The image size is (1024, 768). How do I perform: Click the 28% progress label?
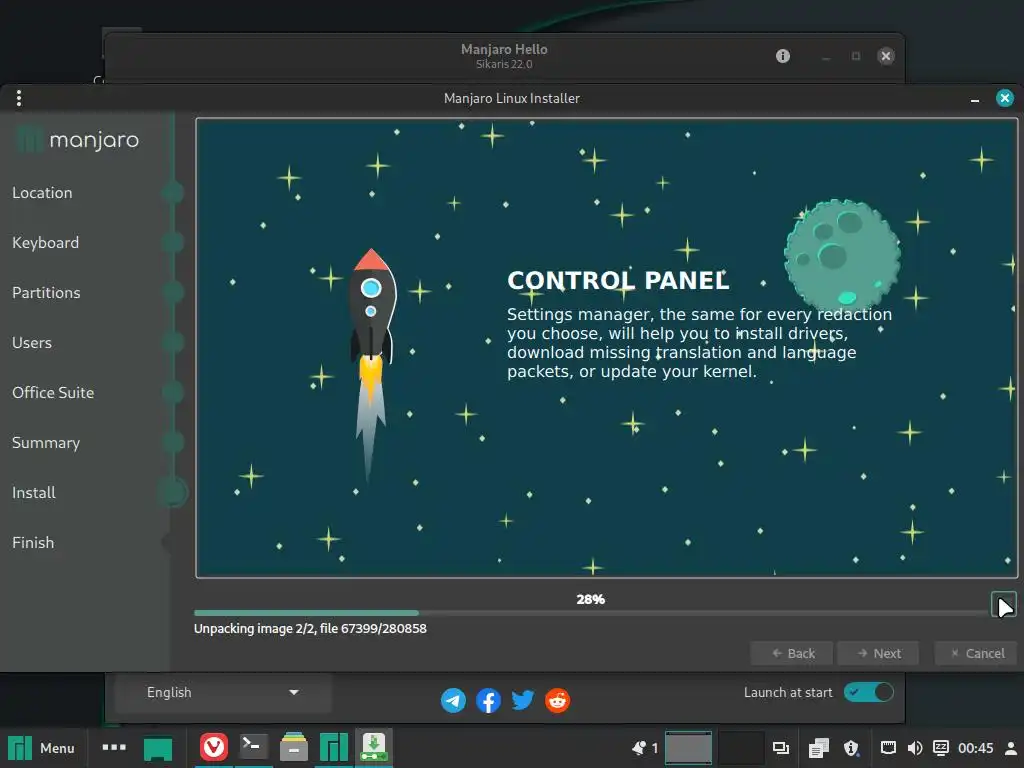pos(590,599)
